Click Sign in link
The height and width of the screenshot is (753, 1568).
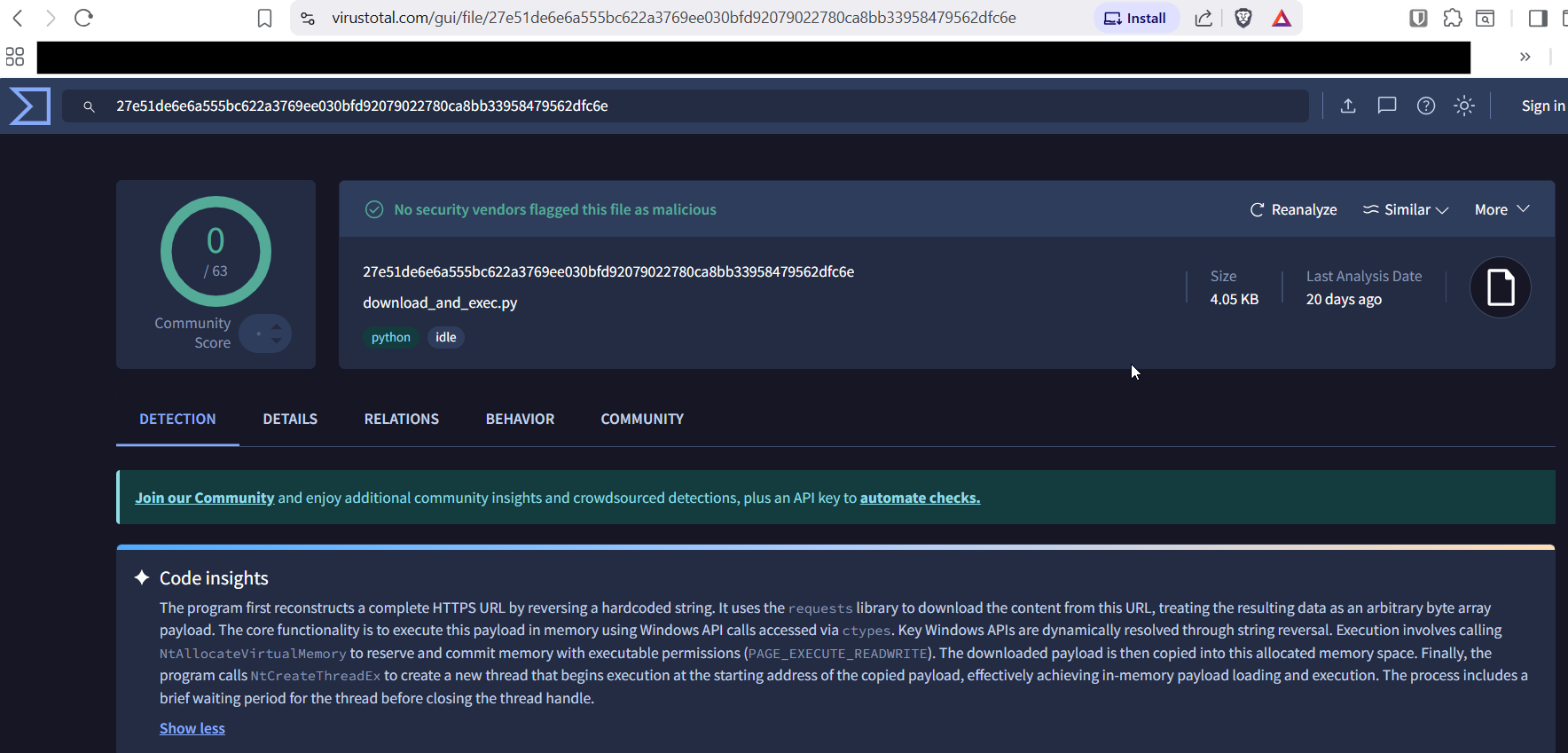(1543, 106)
